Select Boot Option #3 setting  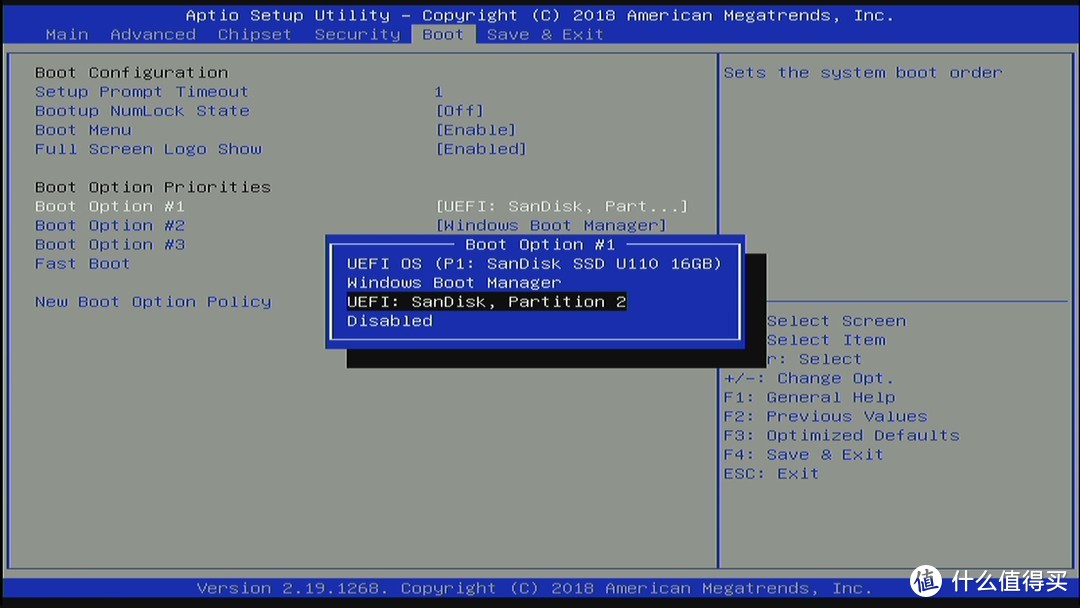tap(110, 244)
